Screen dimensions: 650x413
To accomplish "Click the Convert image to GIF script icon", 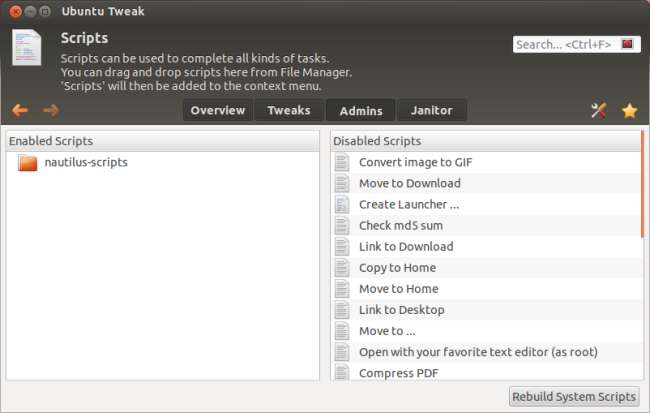I will click(342, 162).
